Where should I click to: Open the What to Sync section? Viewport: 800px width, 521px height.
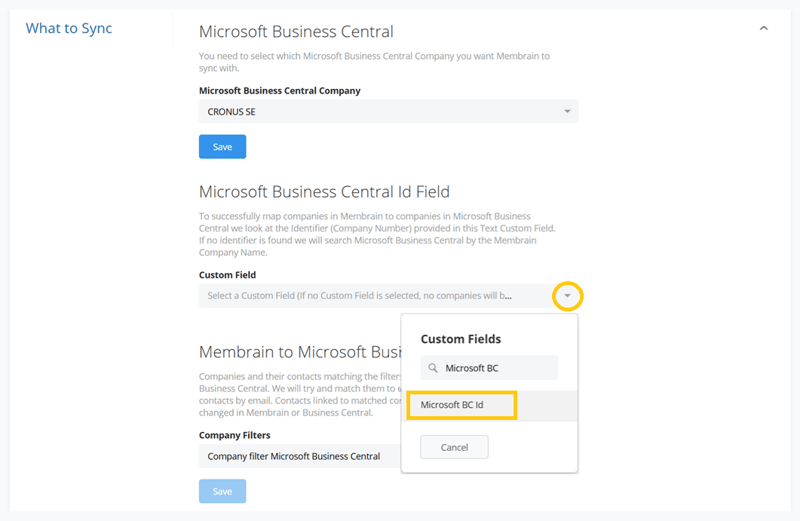pos(69,28)
